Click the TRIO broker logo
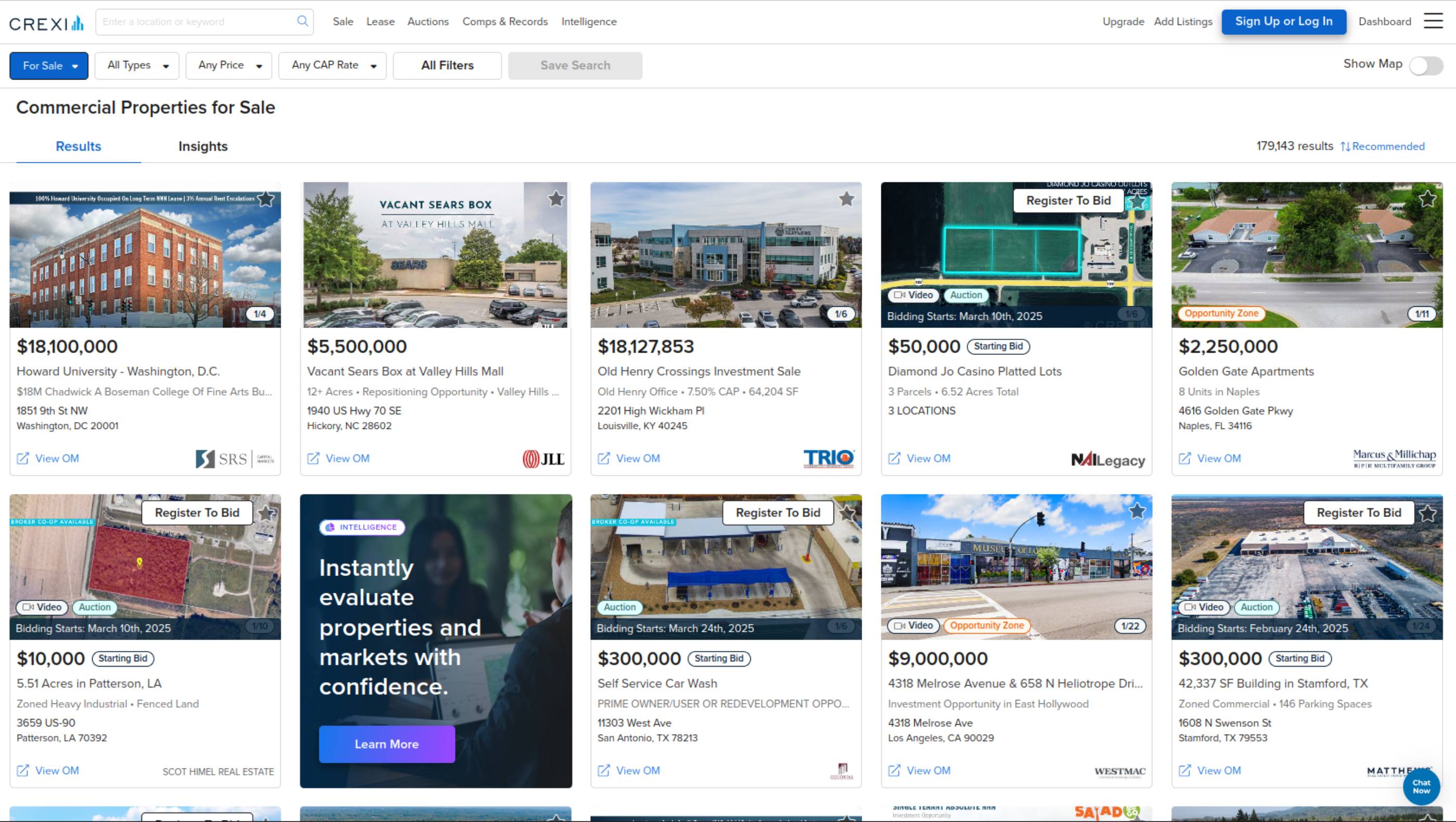The height and width of the screenshot is (822, 1456). click(x=829, y=458)
